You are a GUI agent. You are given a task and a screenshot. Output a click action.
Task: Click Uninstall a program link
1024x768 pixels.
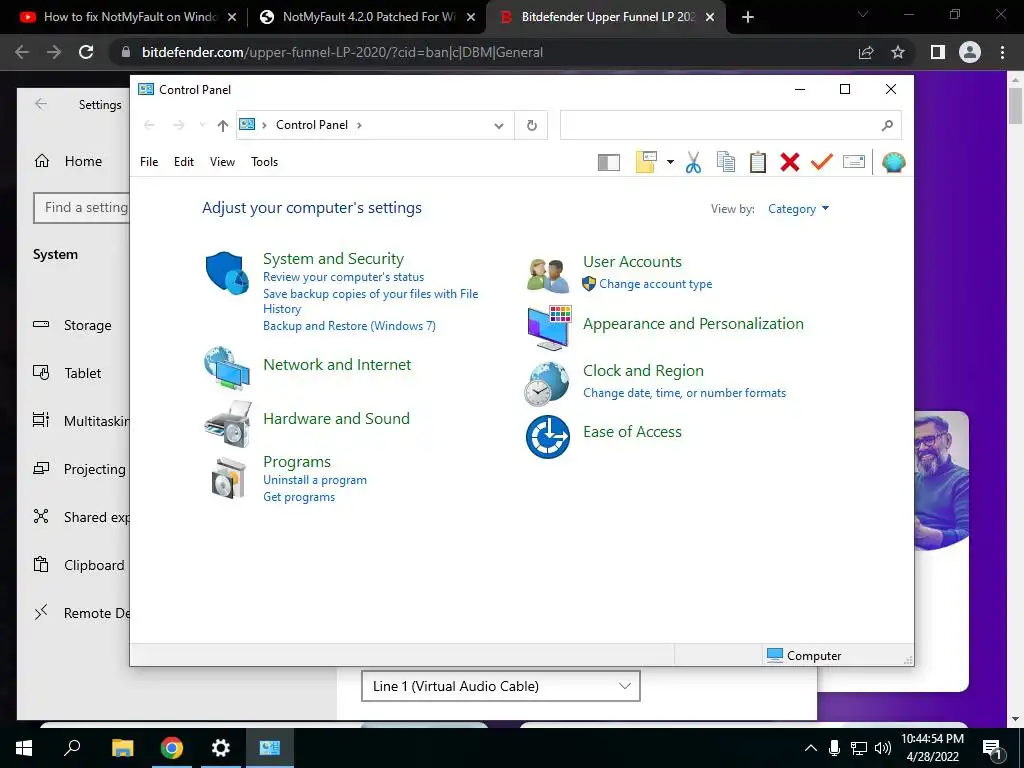pyautogui.click(x=315, y=480)
